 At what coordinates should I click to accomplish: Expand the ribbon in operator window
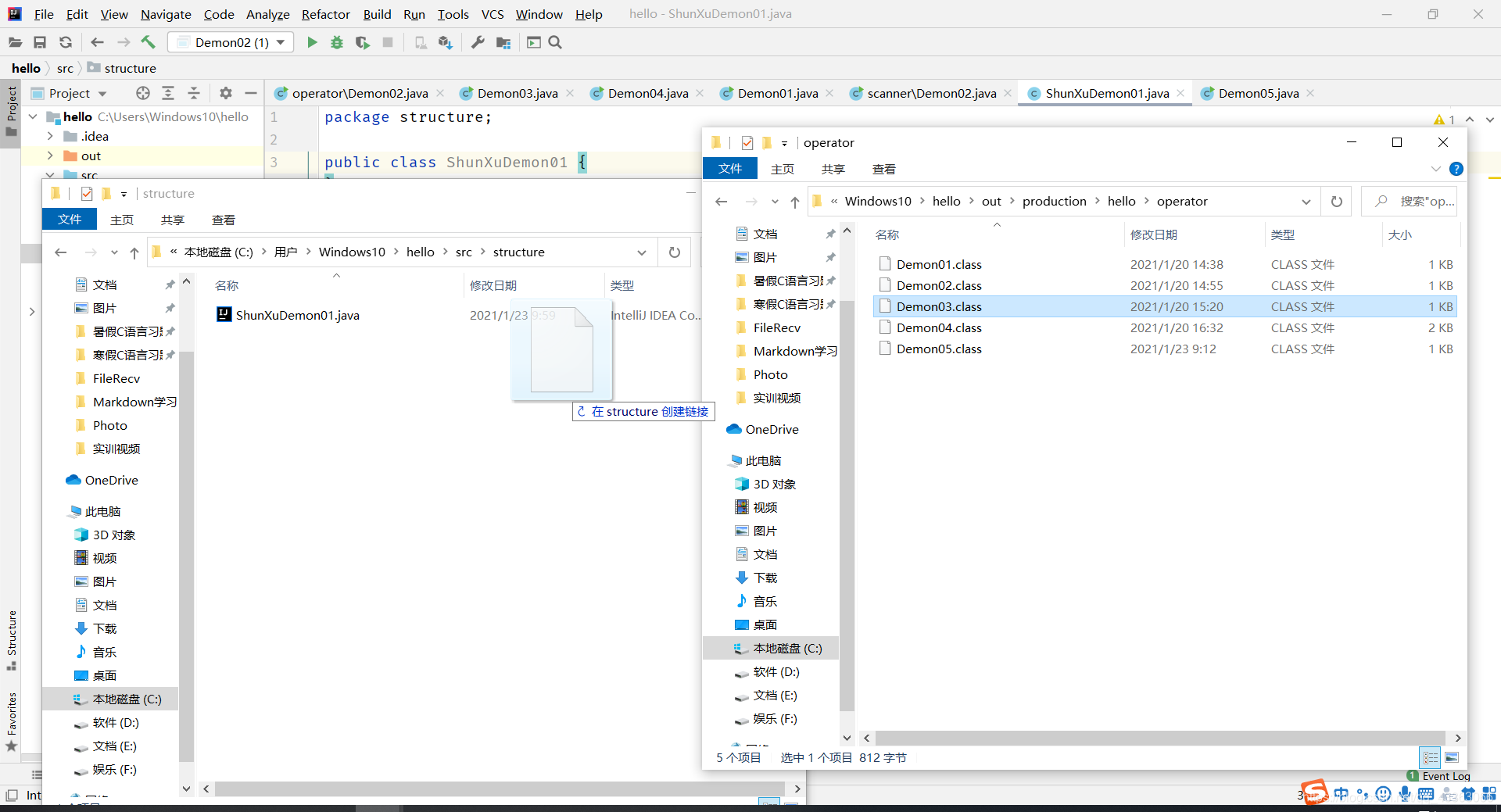click(x=1435, y=169)
